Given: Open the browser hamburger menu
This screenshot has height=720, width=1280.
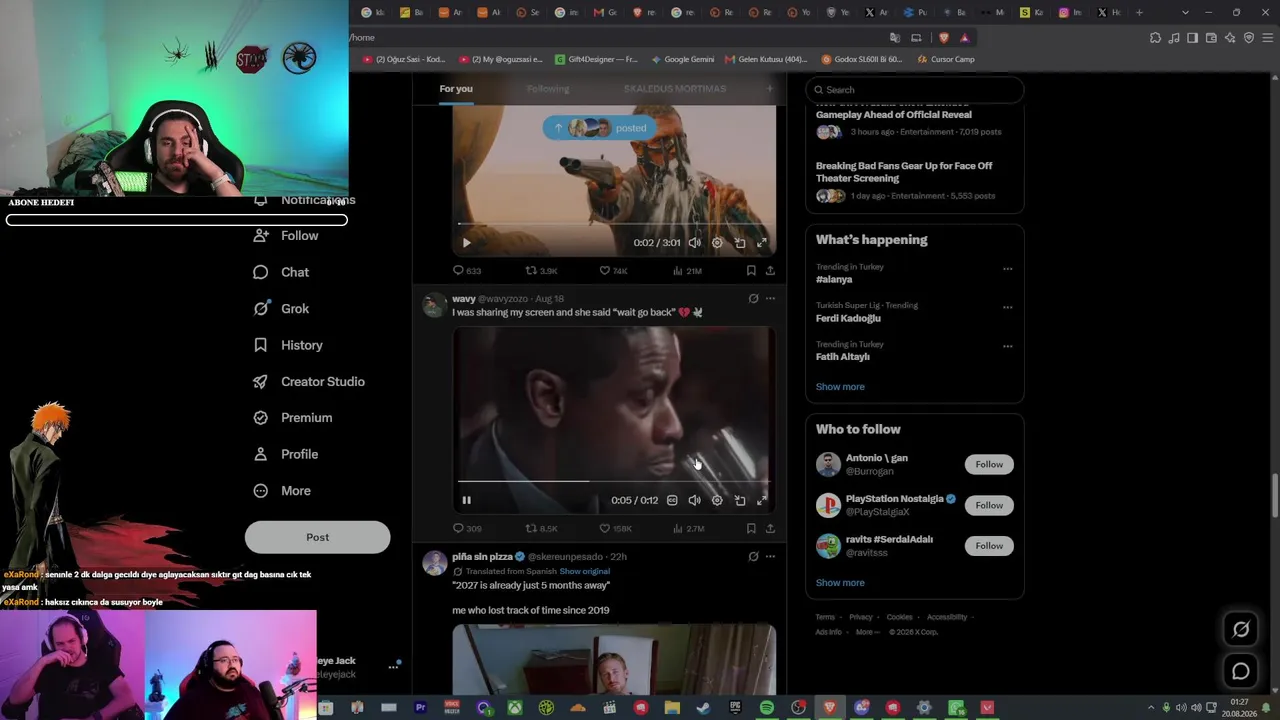Looking at the screenshot, I should tap(1267, 38).
